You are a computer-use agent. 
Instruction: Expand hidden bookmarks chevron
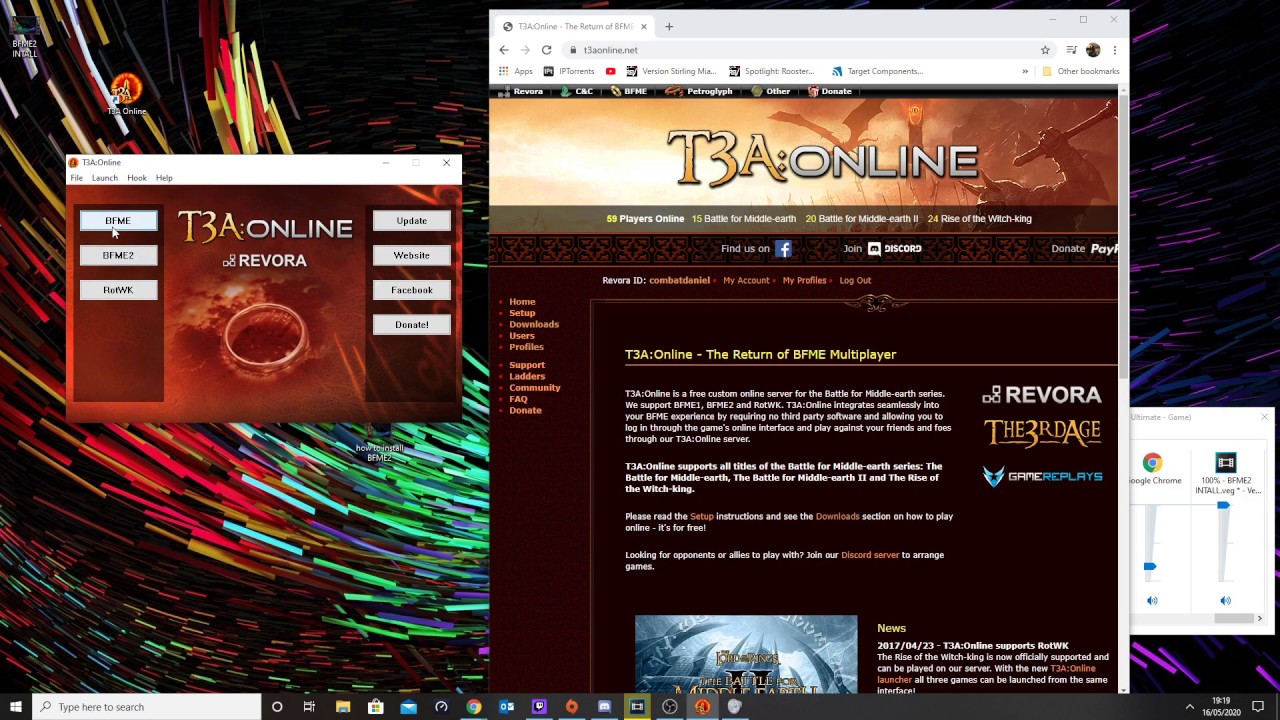click(1024, 71)
